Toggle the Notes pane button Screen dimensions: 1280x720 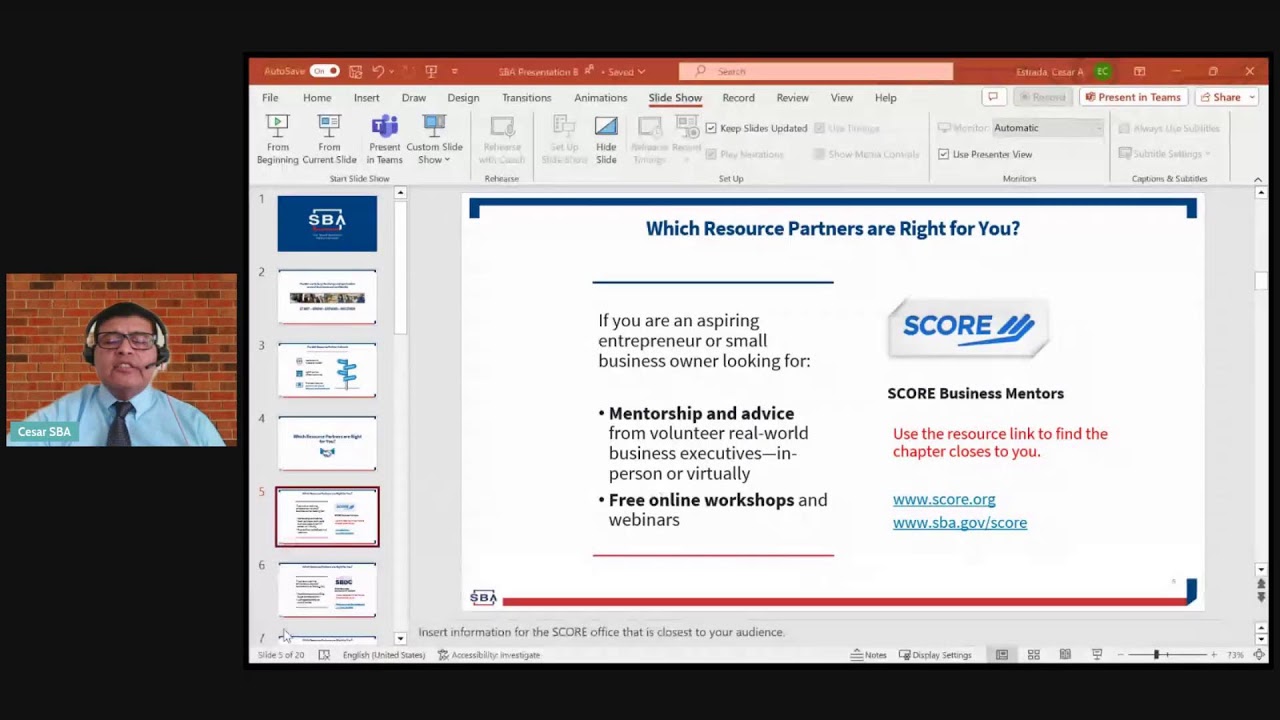[868, 655]
